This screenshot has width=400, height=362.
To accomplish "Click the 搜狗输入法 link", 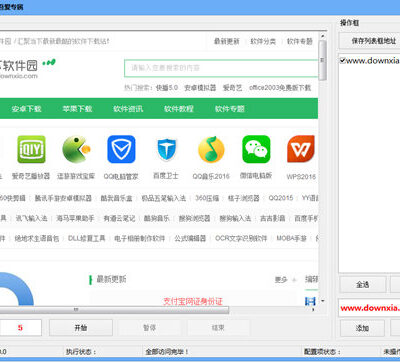I will point(235,218).
